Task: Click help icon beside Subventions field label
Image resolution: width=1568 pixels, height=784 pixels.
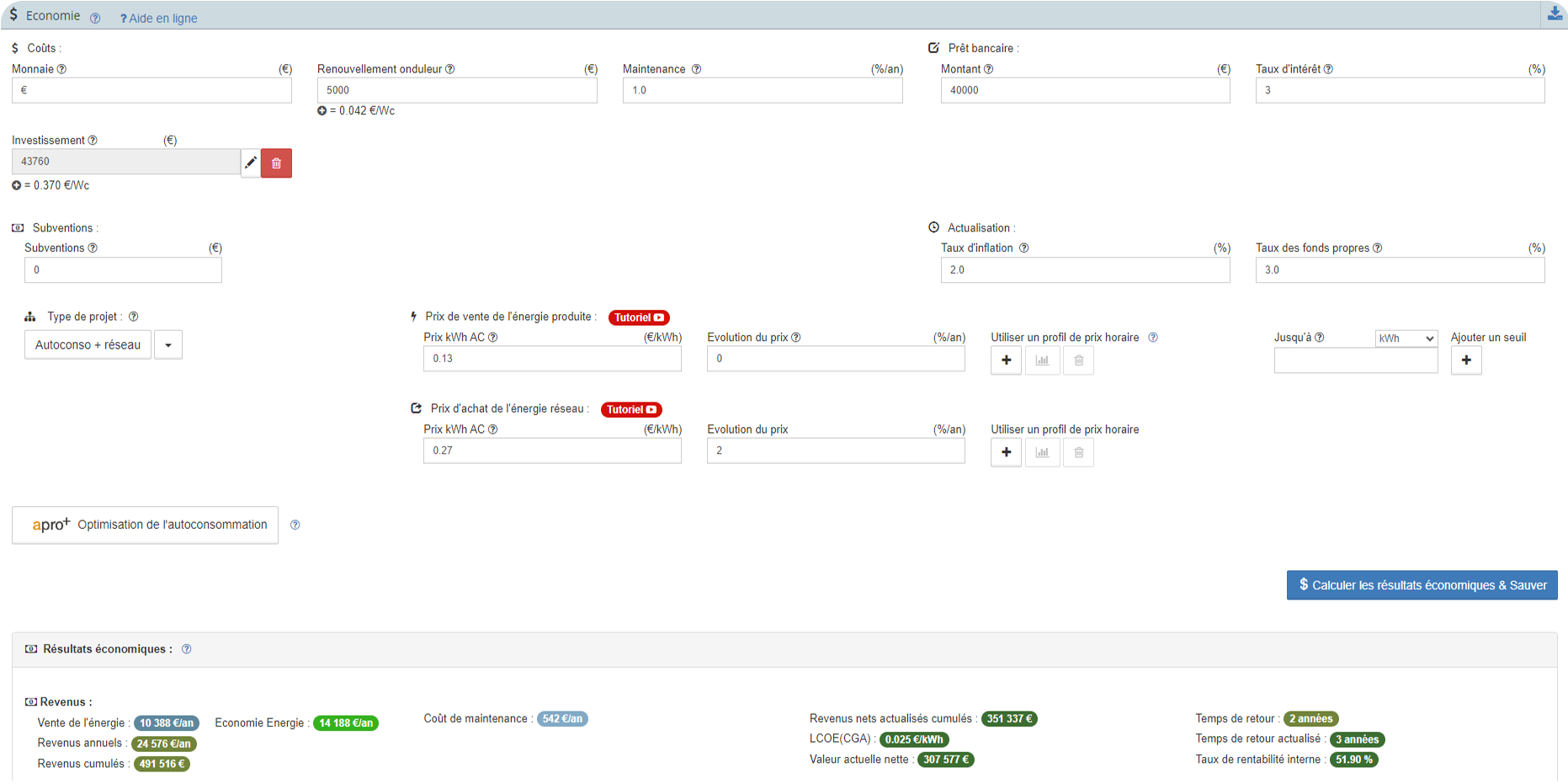Action: coord(93,248)
